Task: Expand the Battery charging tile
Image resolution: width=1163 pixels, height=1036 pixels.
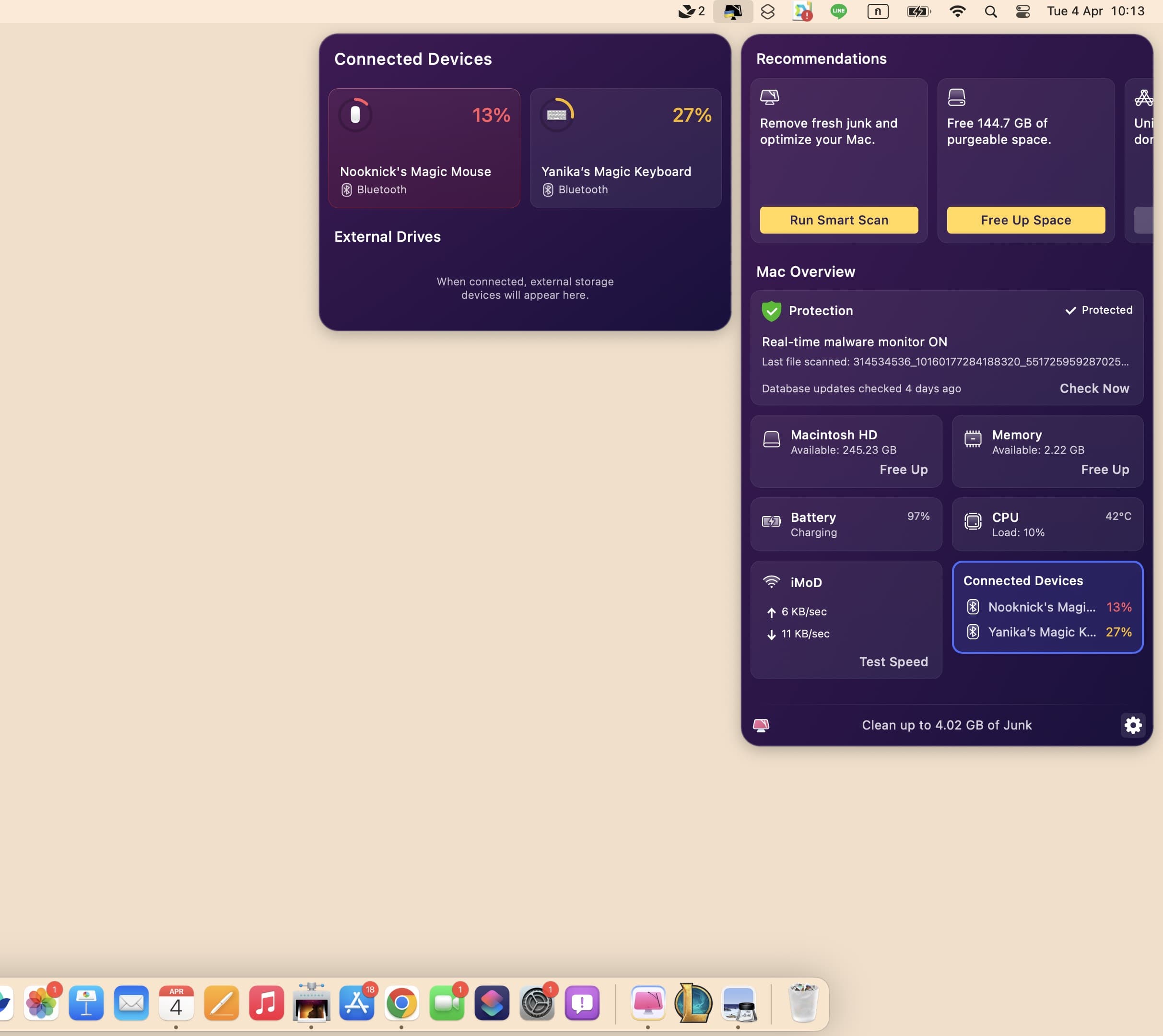Action: click(846, 524)
